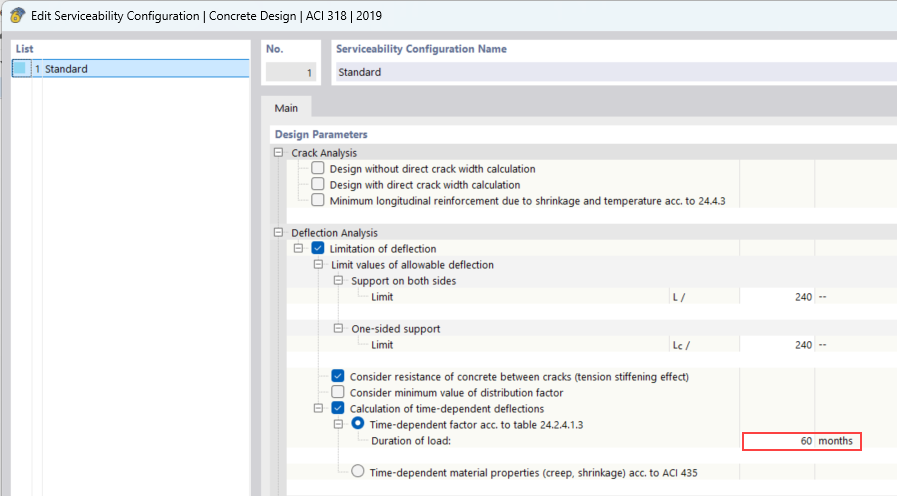Collapse the Crack Analysis section
Screen dimensions: 897x496
[x=278, y=153]
